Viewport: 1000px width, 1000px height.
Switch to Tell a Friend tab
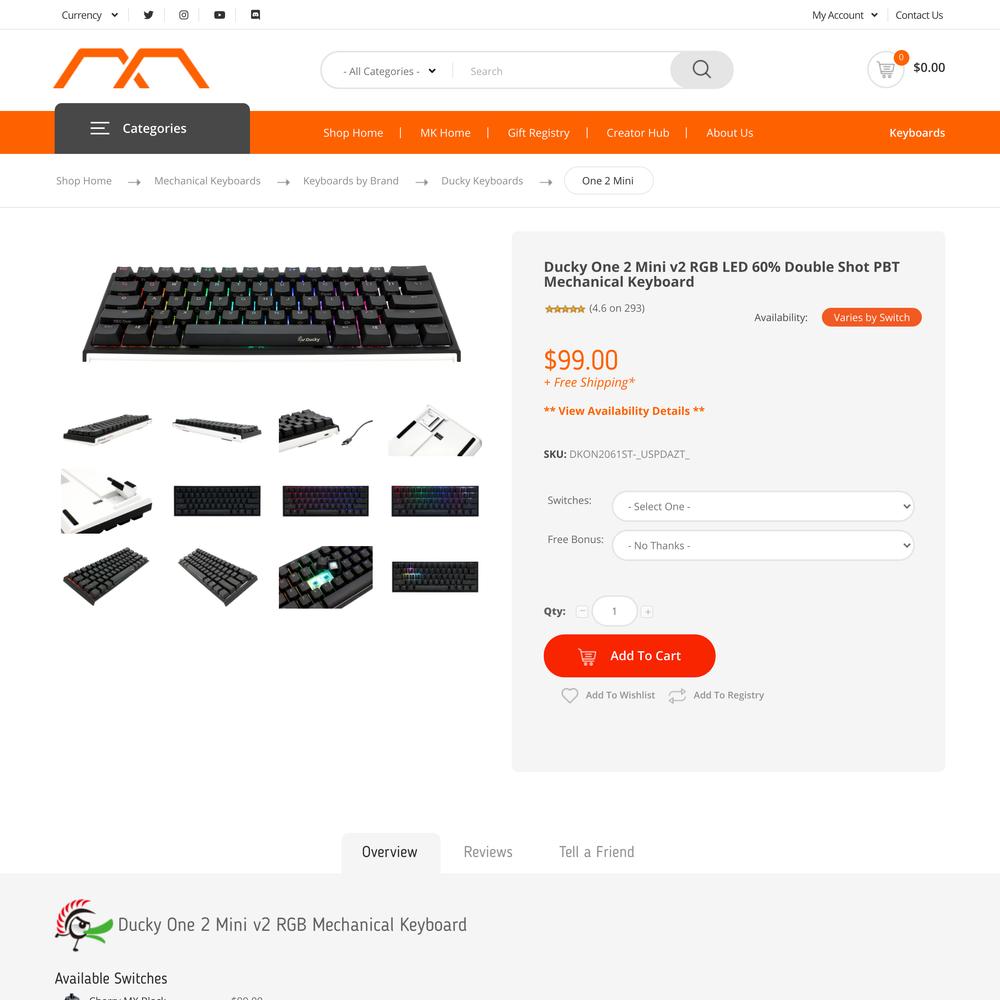[596, 852]
